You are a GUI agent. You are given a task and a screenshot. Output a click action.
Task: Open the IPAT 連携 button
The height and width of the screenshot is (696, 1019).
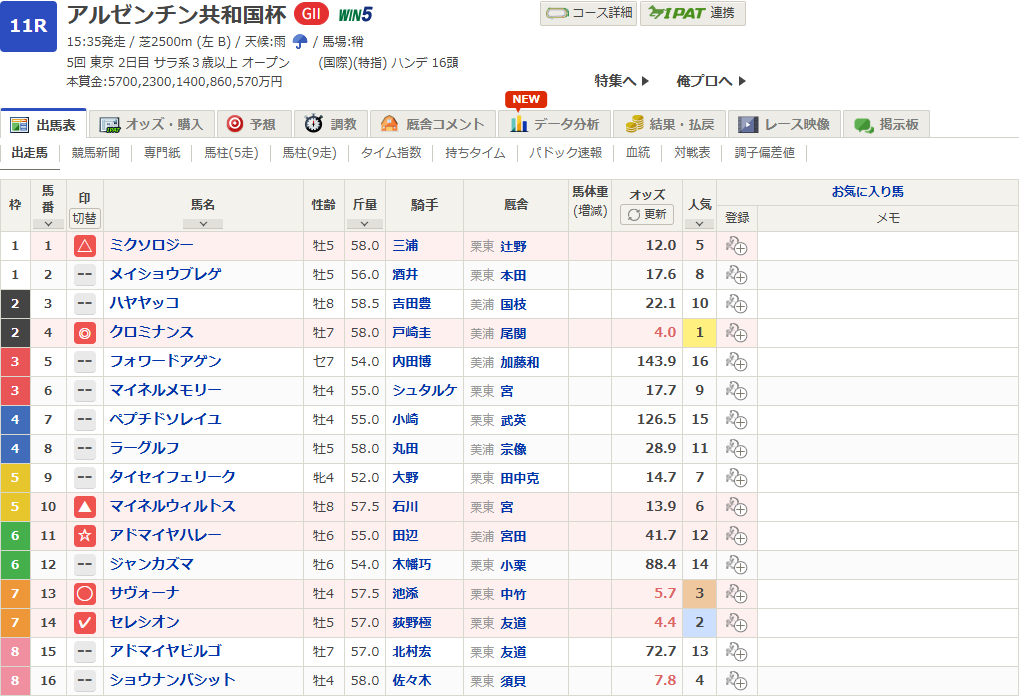point(692,13)
